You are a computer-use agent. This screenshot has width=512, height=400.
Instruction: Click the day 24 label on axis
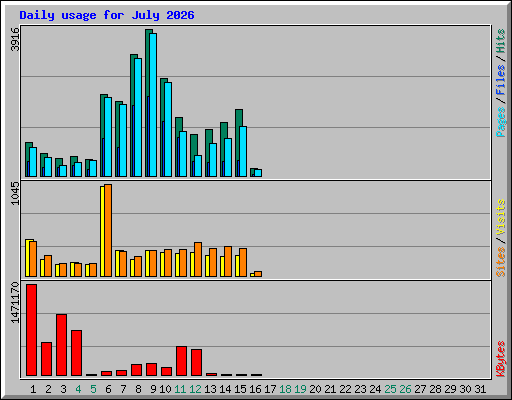(x=375, y=389)
